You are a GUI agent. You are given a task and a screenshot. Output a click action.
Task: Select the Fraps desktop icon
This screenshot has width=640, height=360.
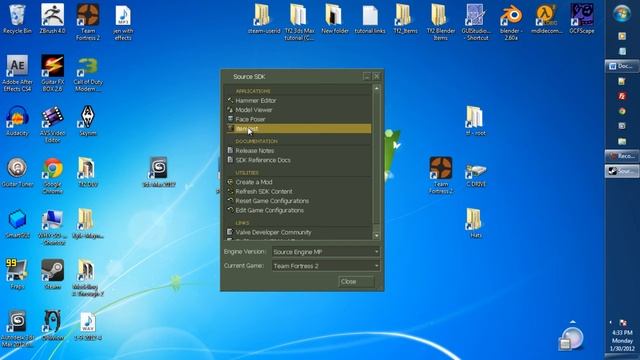coord(17,275)
